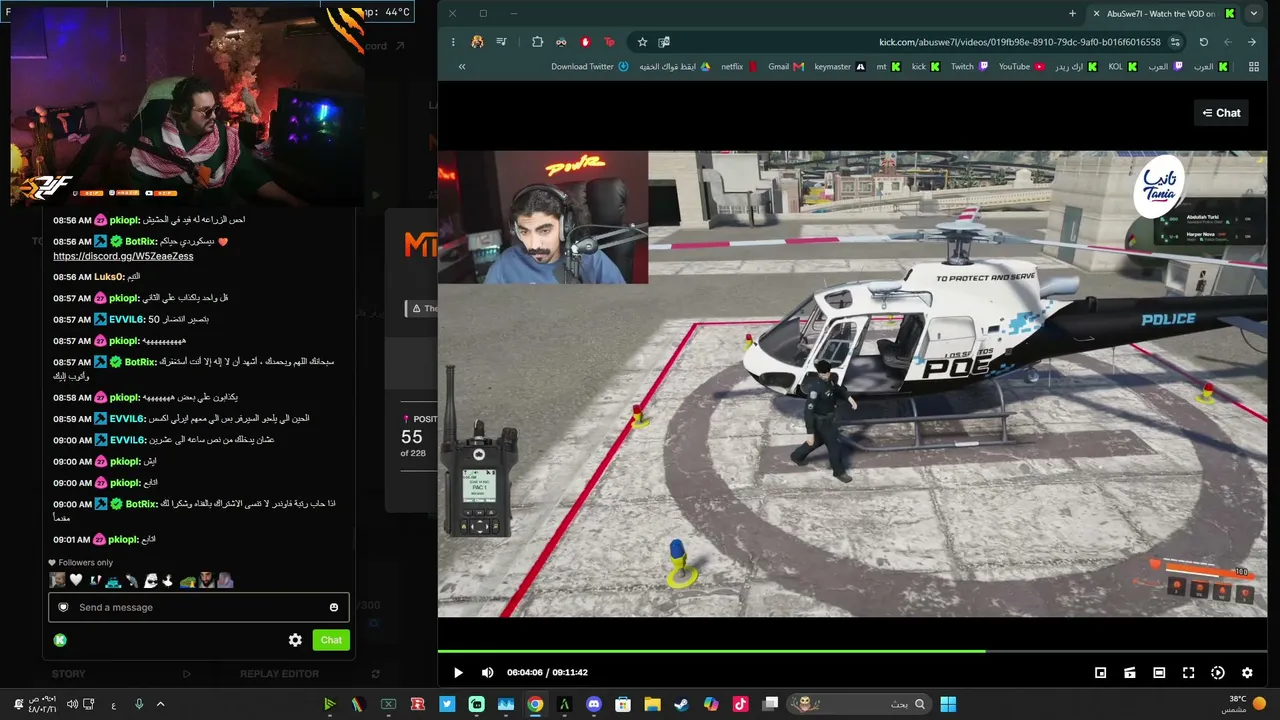
Task: Open video player settings gear
Action: (x=1247, y=673)
